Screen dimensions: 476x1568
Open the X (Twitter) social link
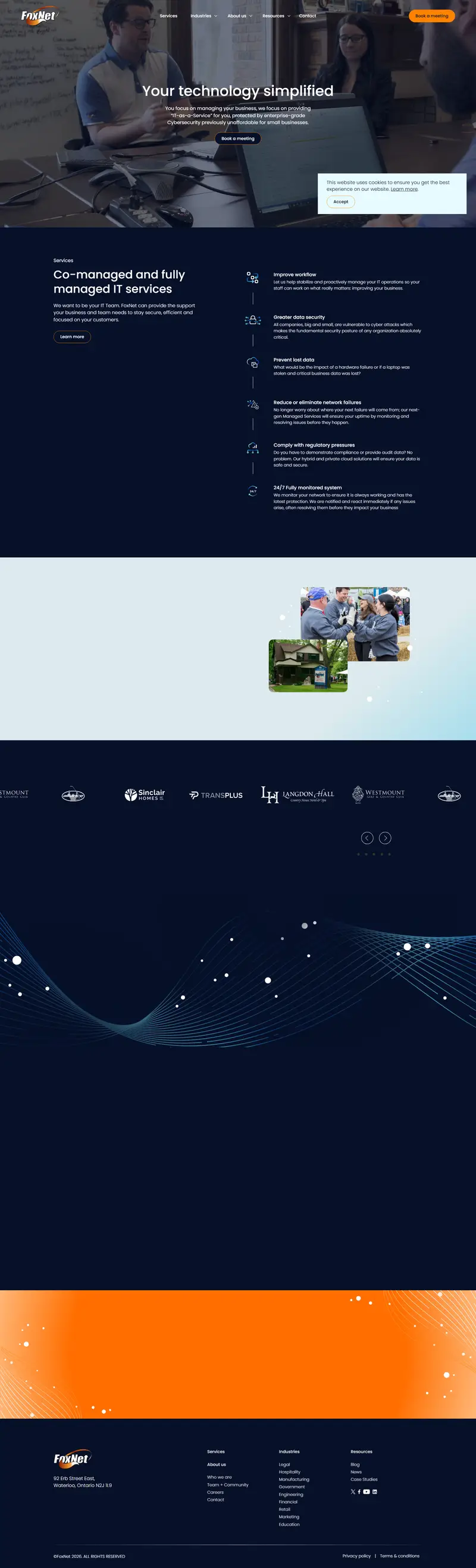click(353, 1492)
